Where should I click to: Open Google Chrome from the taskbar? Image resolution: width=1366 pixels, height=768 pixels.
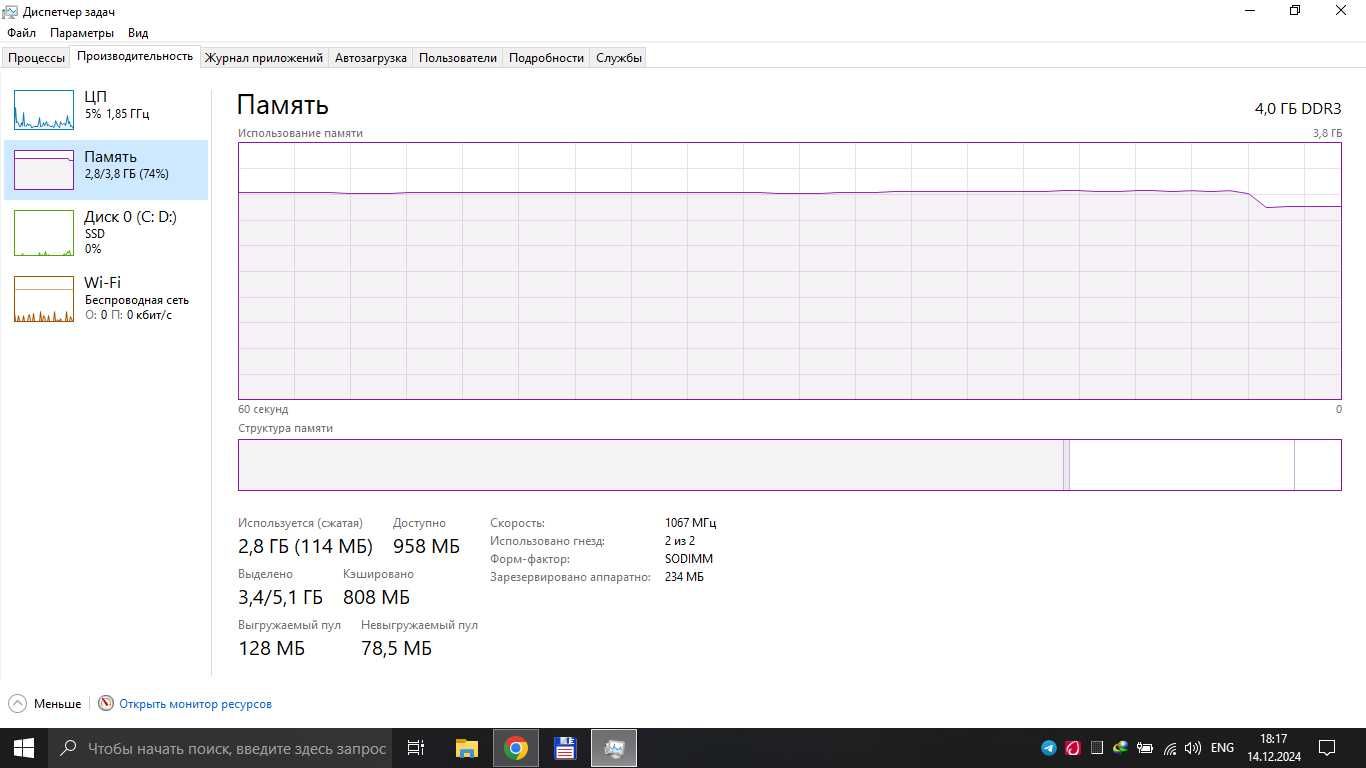pyautogui.click(x=516, y=748)
